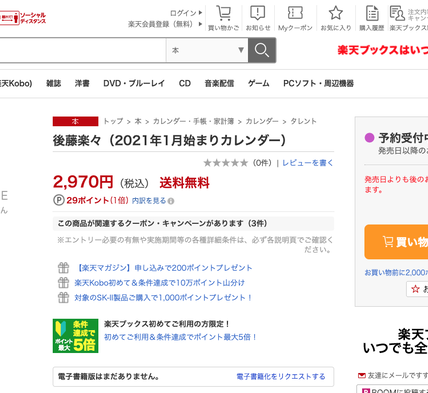Select the 雑誌 nav tab
Screen dimensions: 428x393
54,83
